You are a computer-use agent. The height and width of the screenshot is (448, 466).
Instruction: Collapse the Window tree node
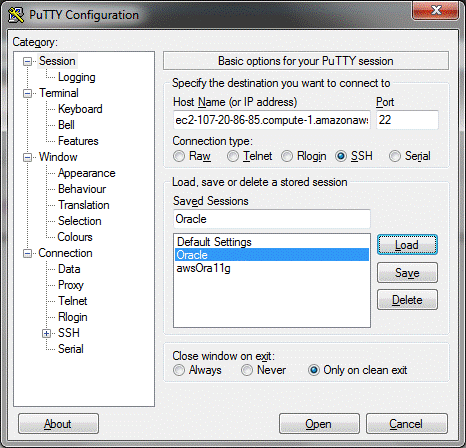pyautogui.click(x=27, y=157)
